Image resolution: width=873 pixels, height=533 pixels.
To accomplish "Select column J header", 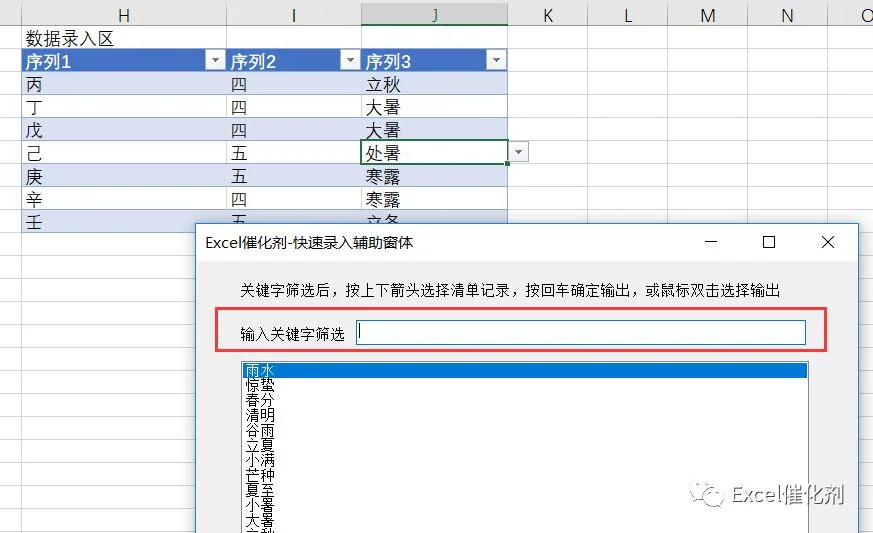I will click(x=434, y=15).
